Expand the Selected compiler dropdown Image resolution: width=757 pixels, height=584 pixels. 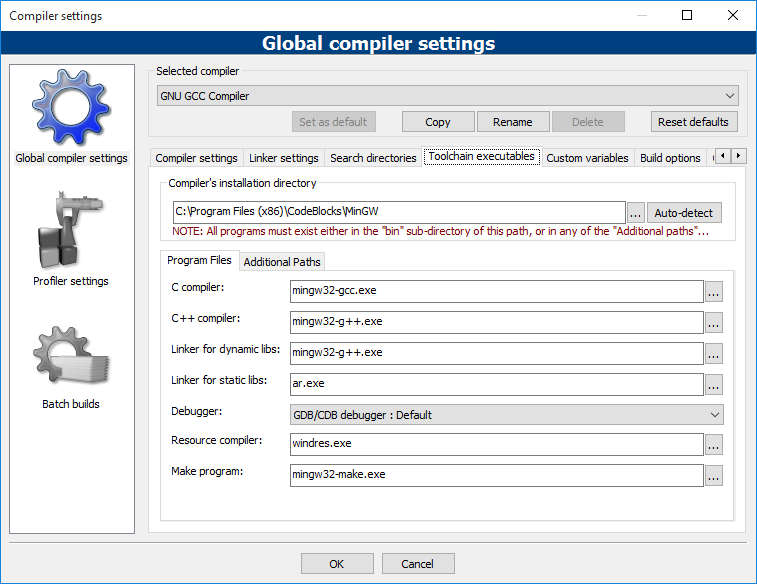tap(447, 96)
